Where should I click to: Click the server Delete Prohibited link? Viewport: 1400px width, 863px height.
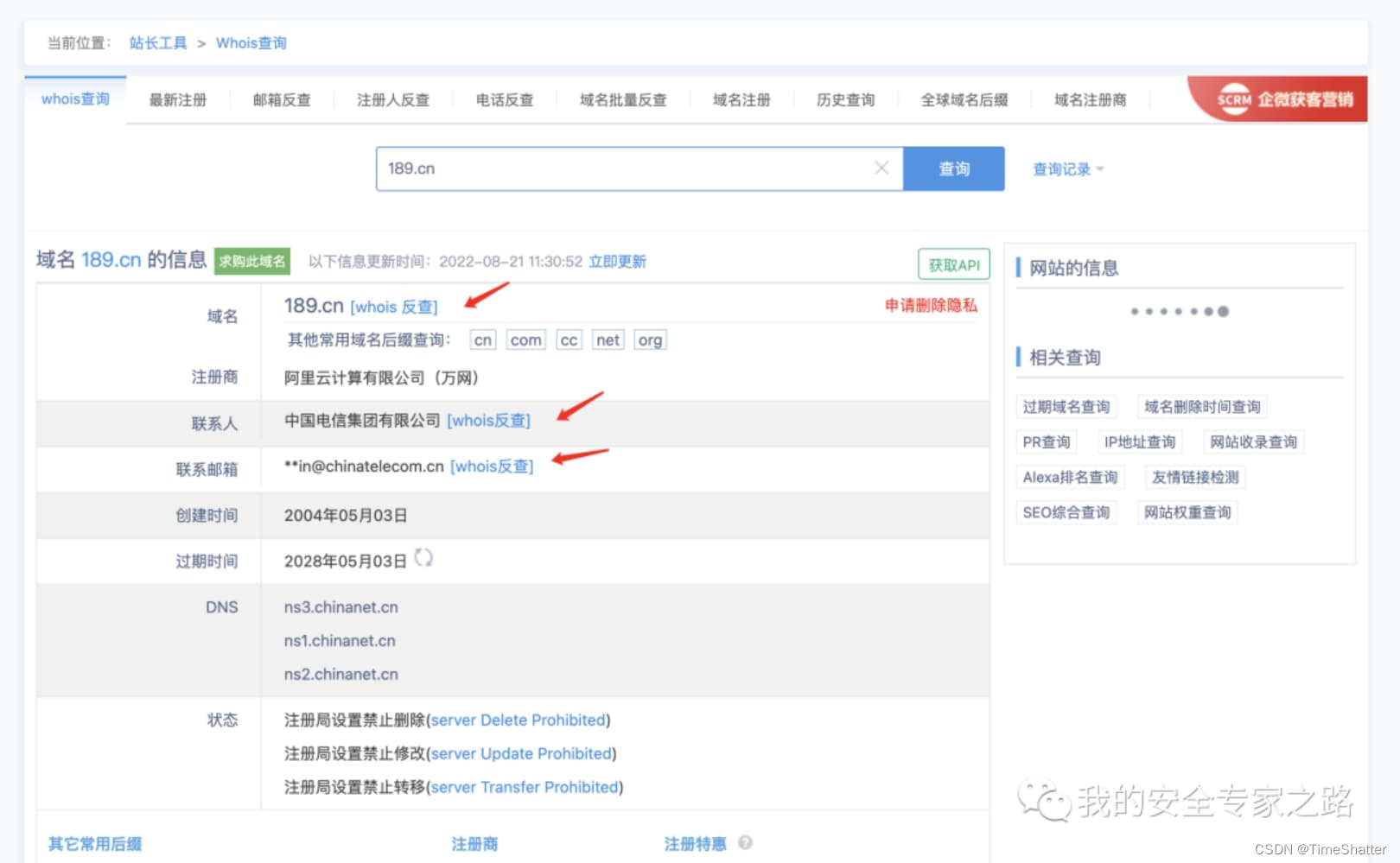(x=519, y=720)
